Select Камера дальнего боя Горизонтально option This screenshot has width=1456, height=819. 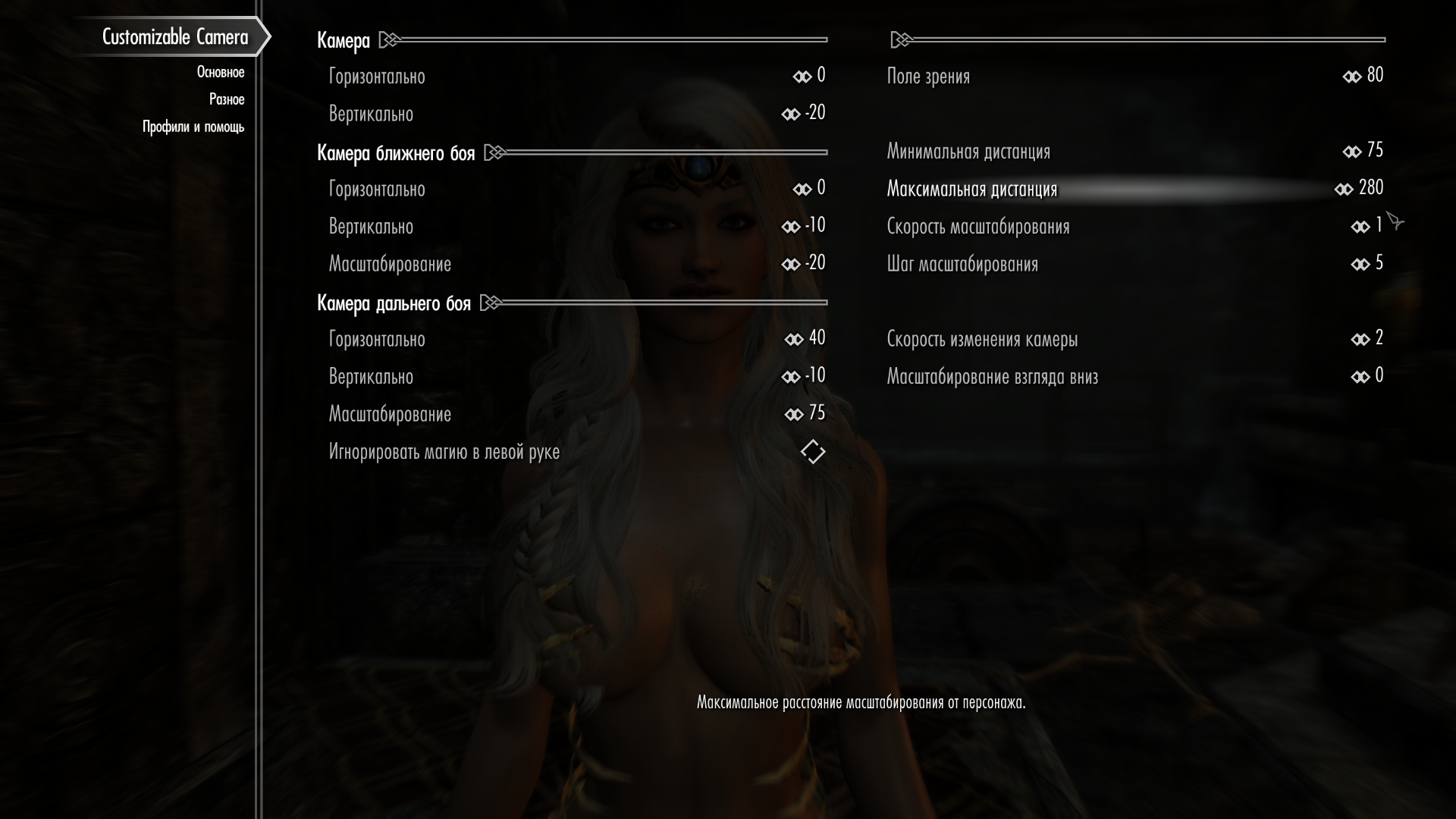(x=576, y=339)
